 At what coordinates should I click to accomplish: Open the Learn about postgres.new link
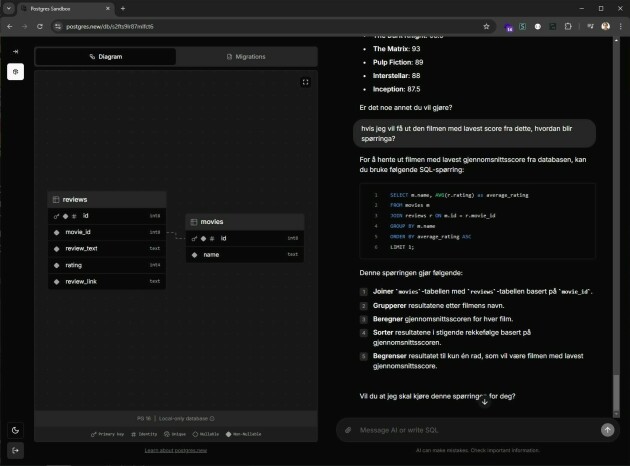(x=176, y=450)
